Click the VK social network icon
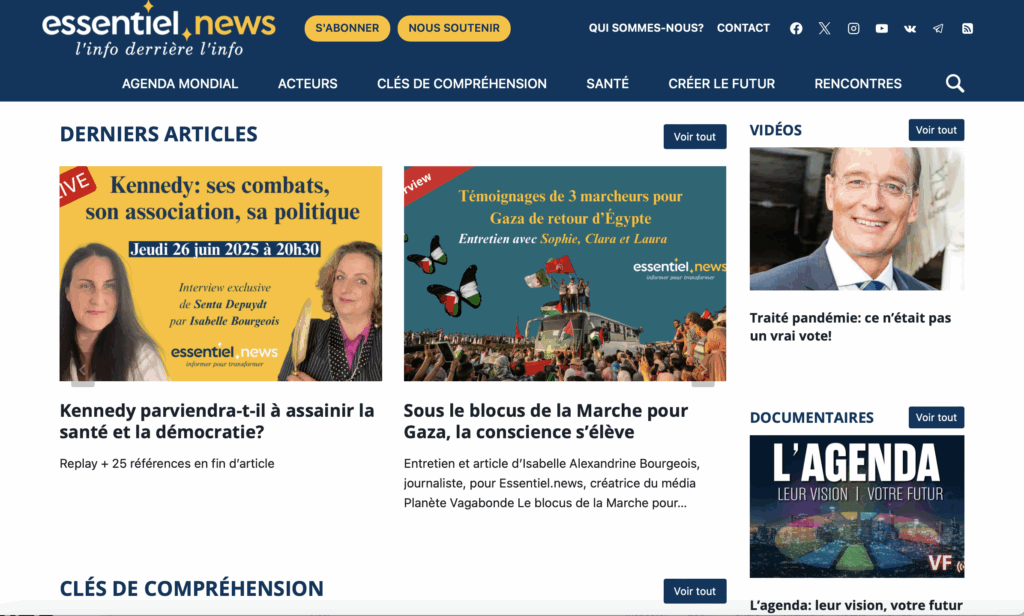This screenshot has height=616, width=1024. [910, 28]
